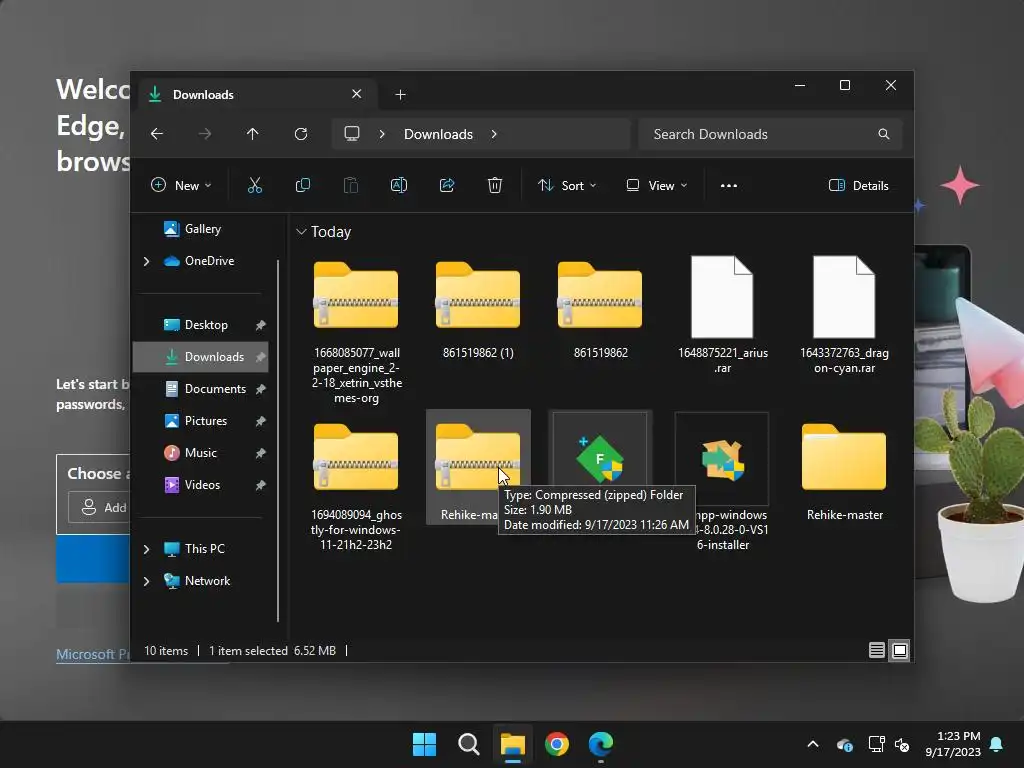The image size is (1024, 768).
Task: Open notifications bell in system tray
Action: click(997, 744)
